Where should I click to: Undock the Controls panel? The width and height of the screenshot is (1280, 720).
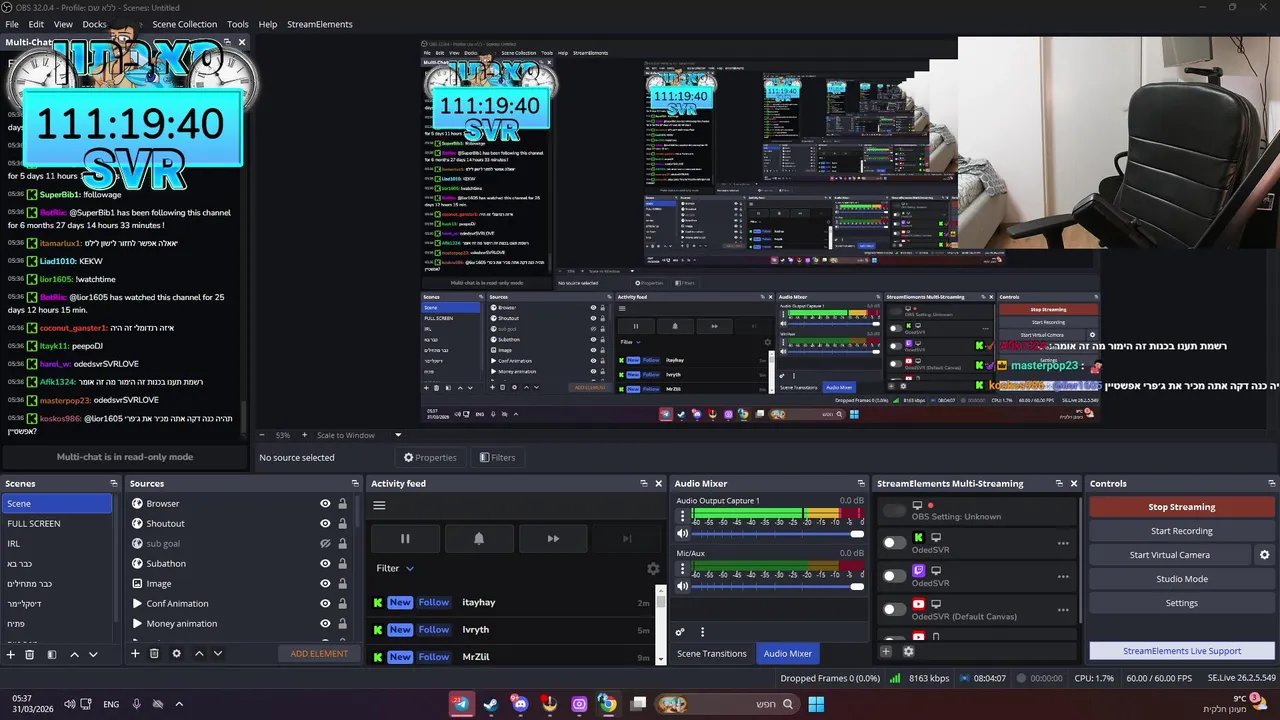tap(1272, 484)
